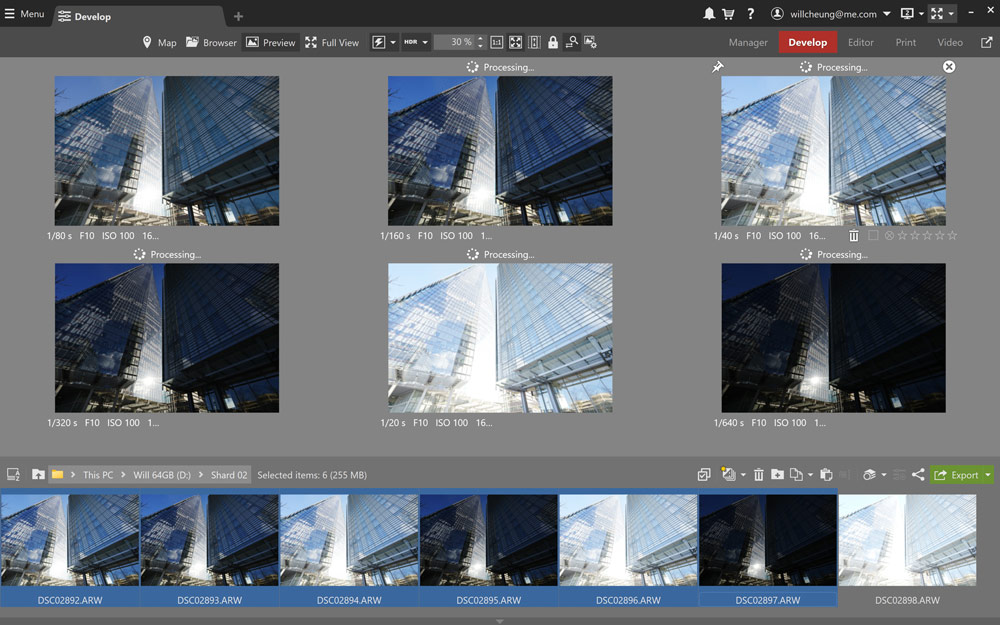Select the 1/80 s preview image
Image resolution: width=1000 pixels, height=625 pixels.
[166, 151]
